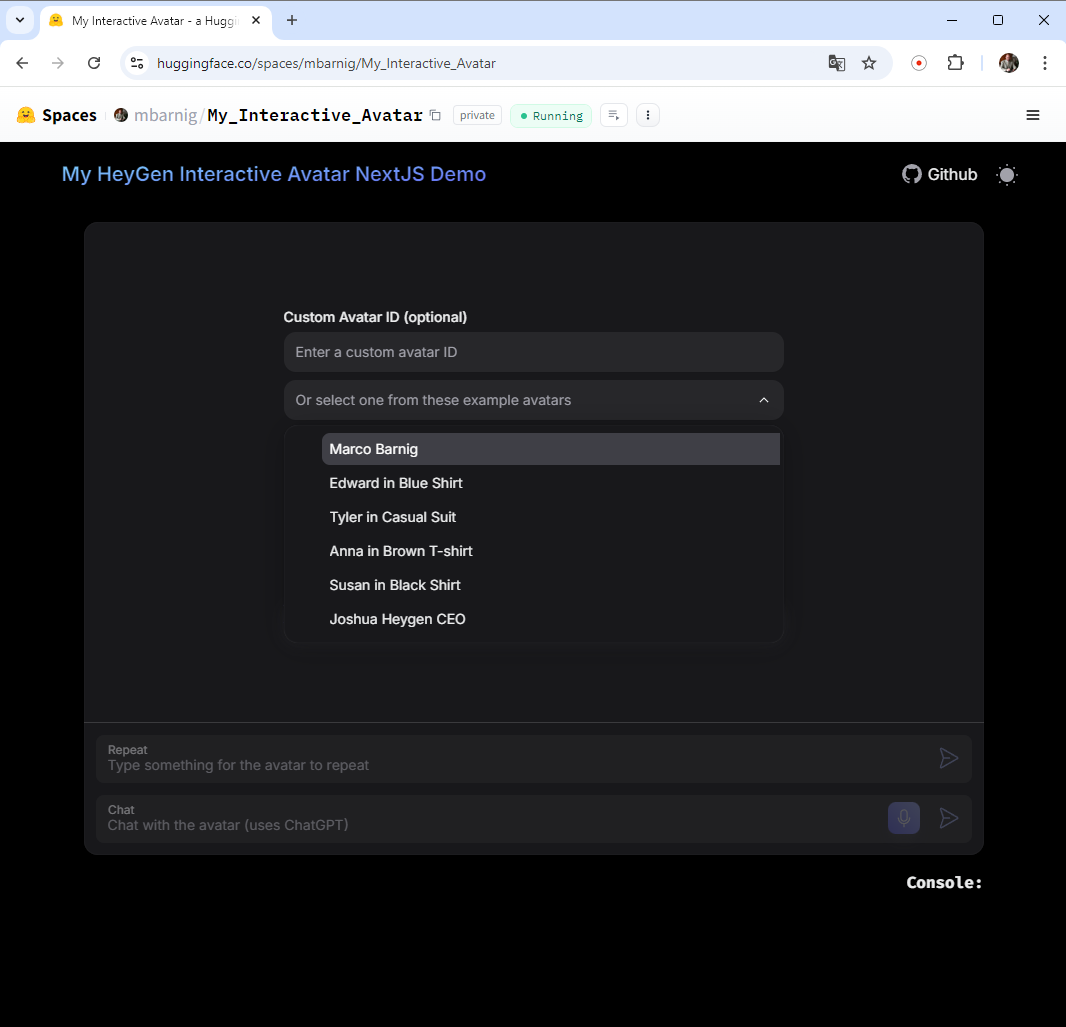This screenshot has width=1066, height=1027.
Task: Click the translate page icon
Action: [x=836, y=63]
